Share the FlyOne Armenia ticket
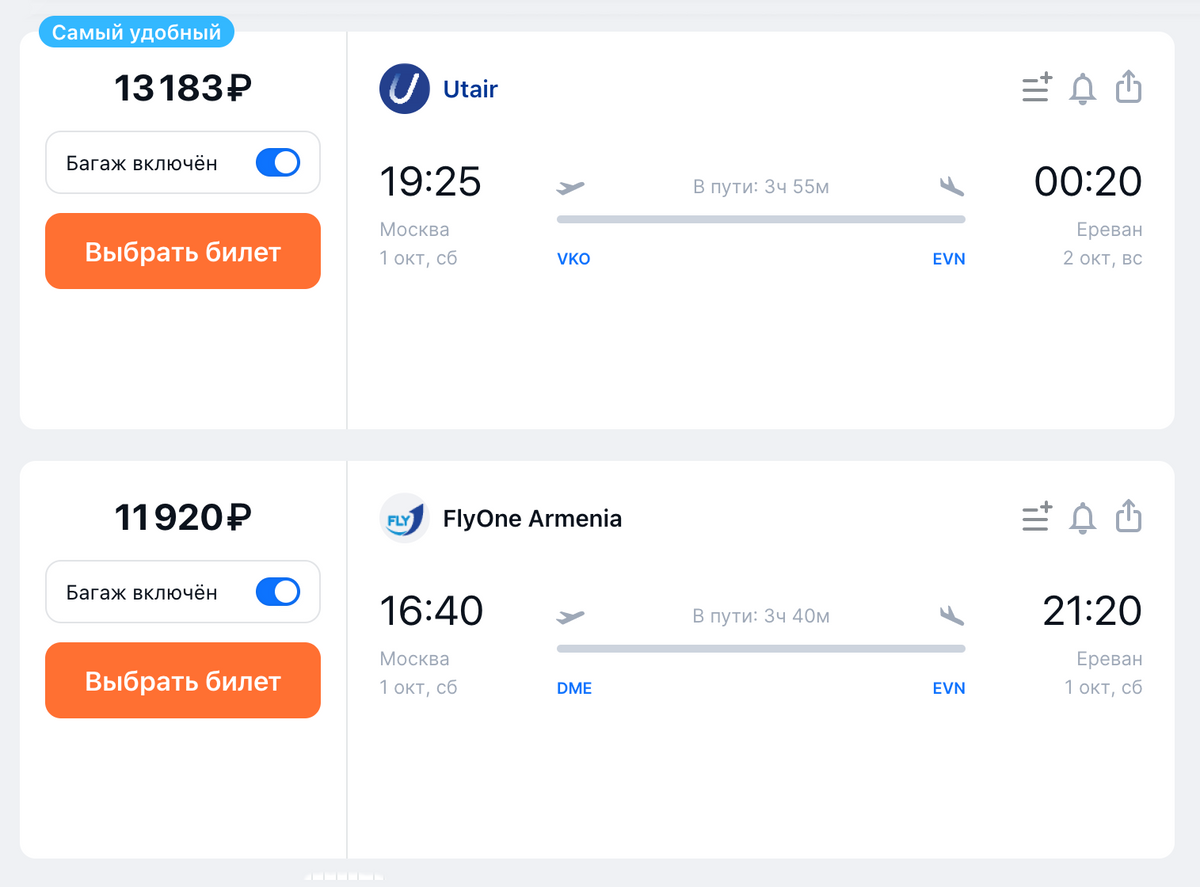 (1128, 516)
